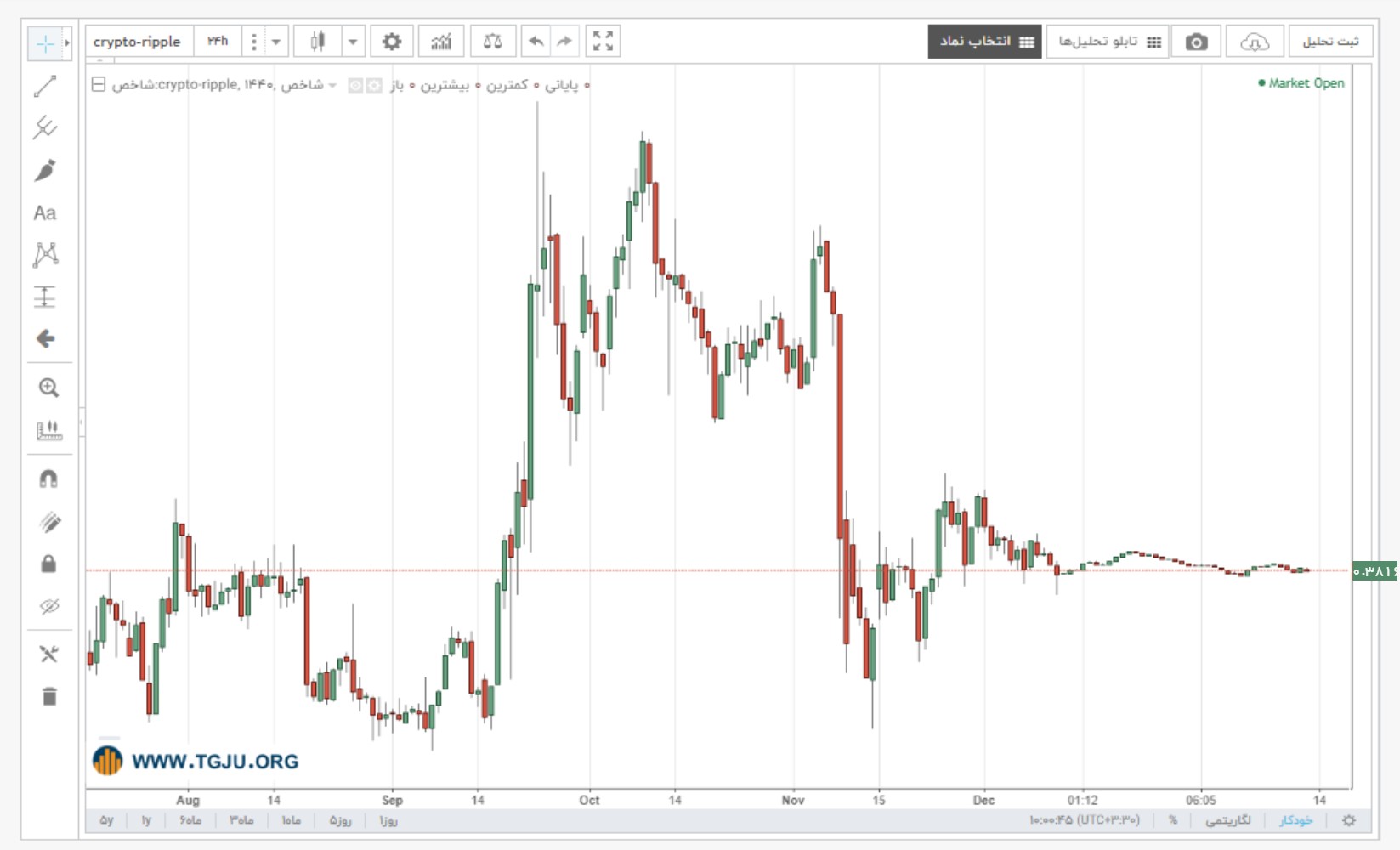
Task: Click the left-pointing back arrow in the sidebar
Action: pyautogui.click(x=45, y=339)
